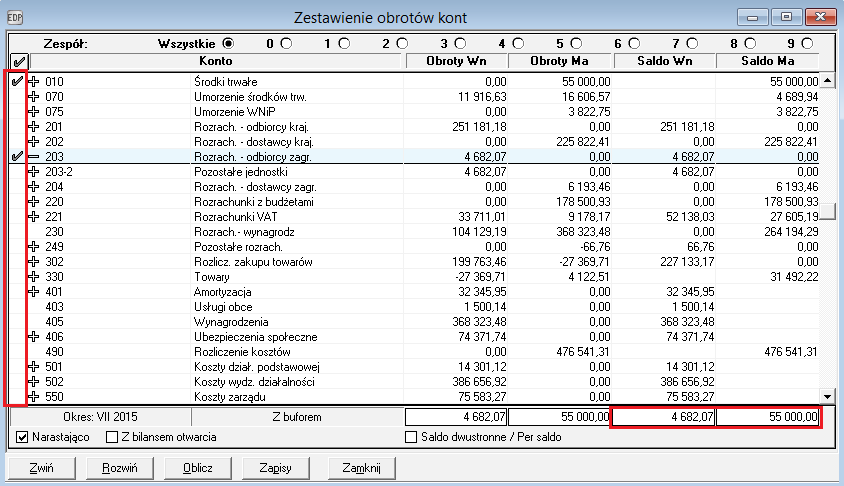Click the Okres: VII 2015 panel
The height and width of the screenshot is (486, 844).
(100, 417)
